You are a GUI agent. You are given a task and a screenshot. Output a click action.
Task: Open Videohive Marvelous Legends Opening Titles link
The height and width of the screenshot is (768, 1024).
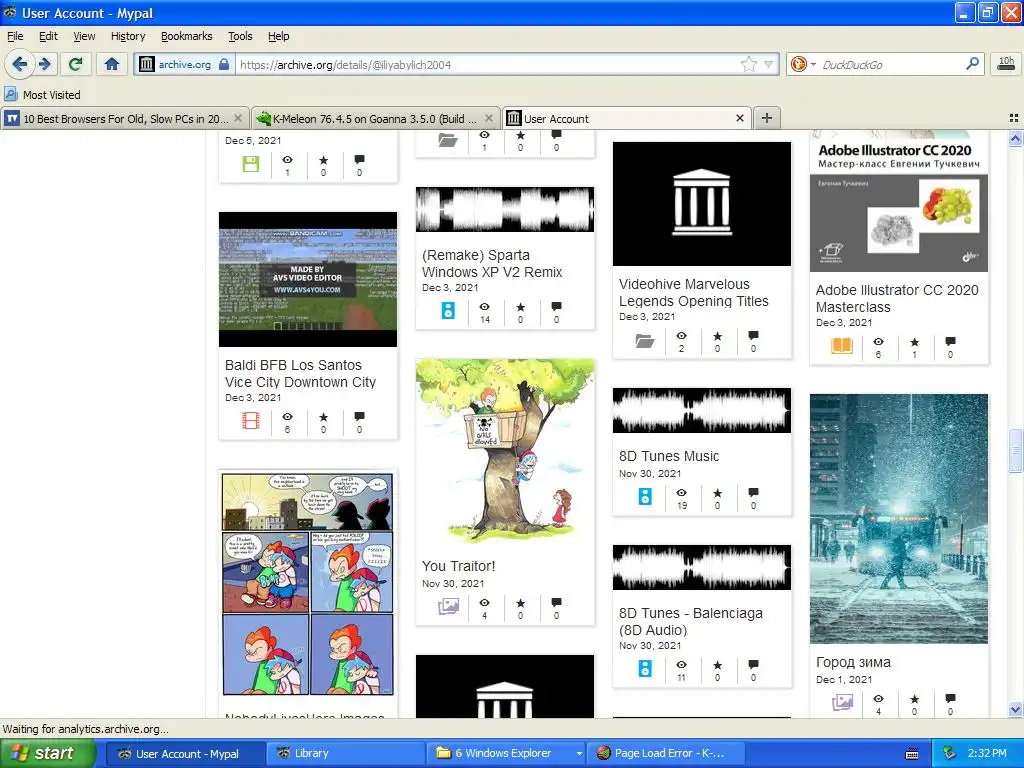(x=694, y=293)
